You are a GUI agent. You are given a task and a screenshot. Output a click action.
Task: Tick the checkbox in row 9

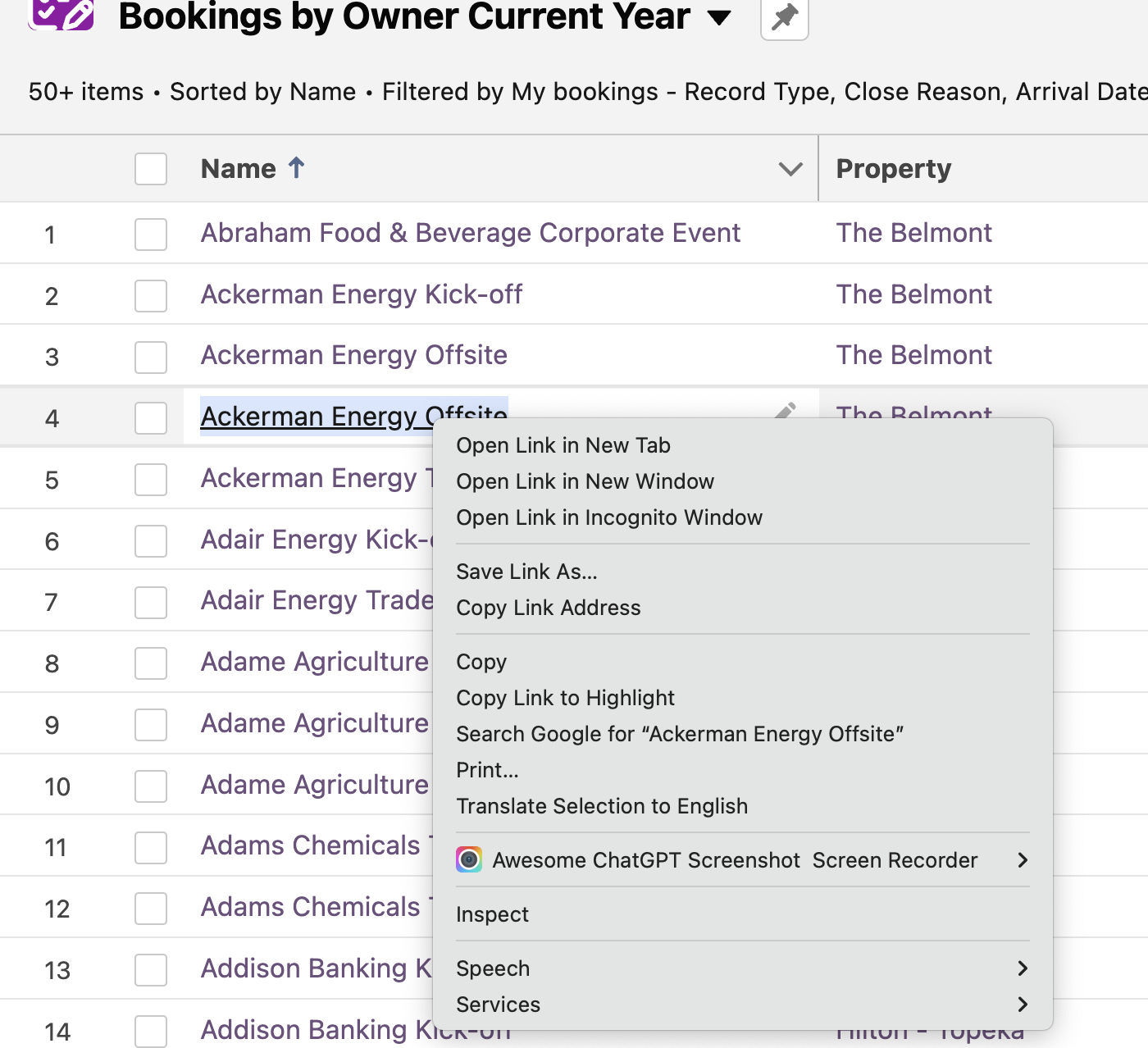pos(151,725)
